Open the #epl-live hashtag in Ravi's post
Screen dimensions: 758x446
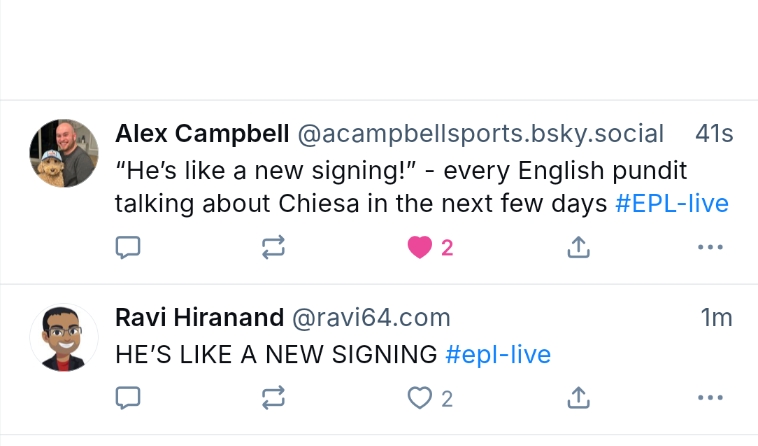pos(497,354)
